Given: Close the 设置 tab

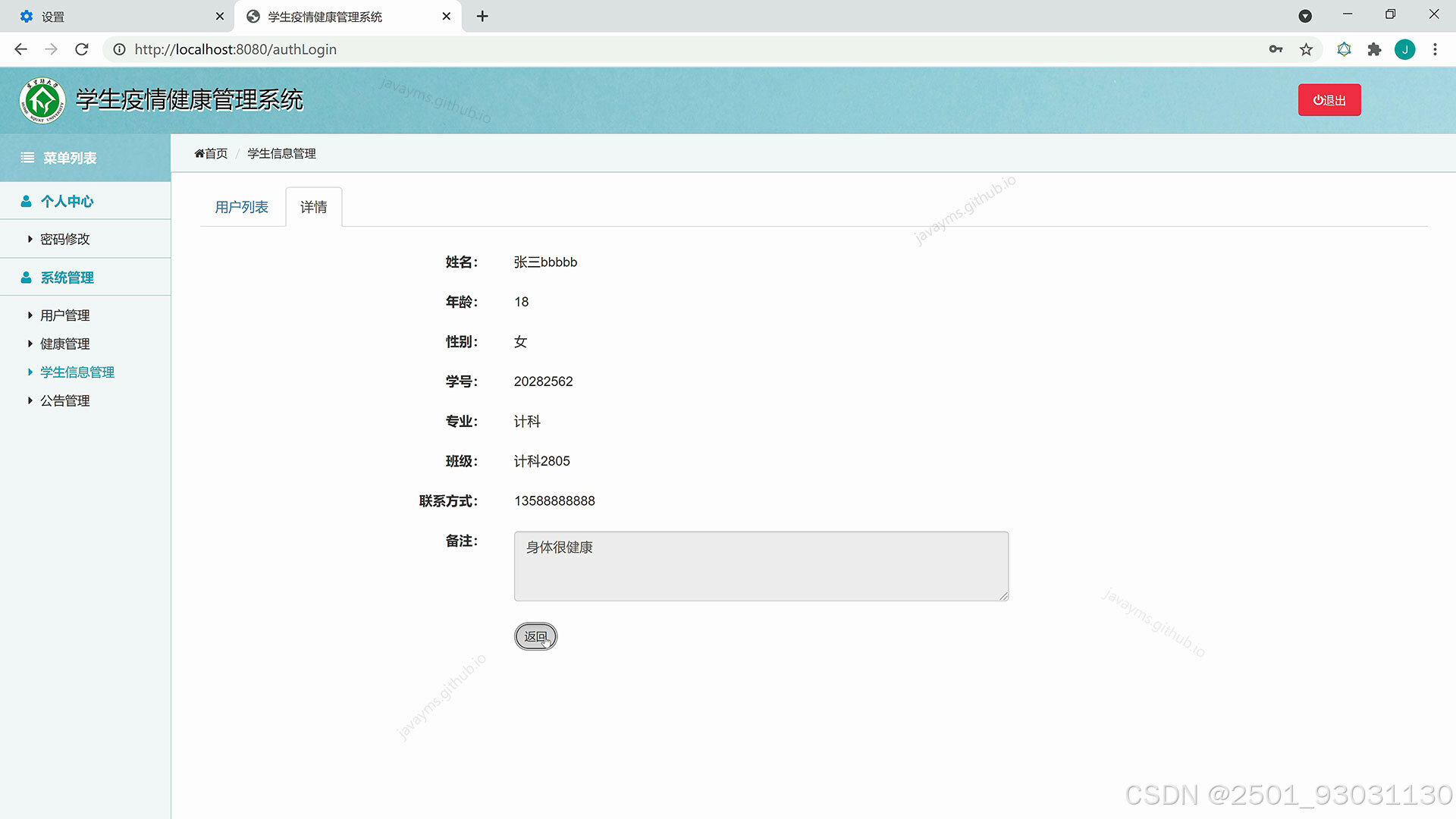Looking at the screenshot, I should click(219, 16).
